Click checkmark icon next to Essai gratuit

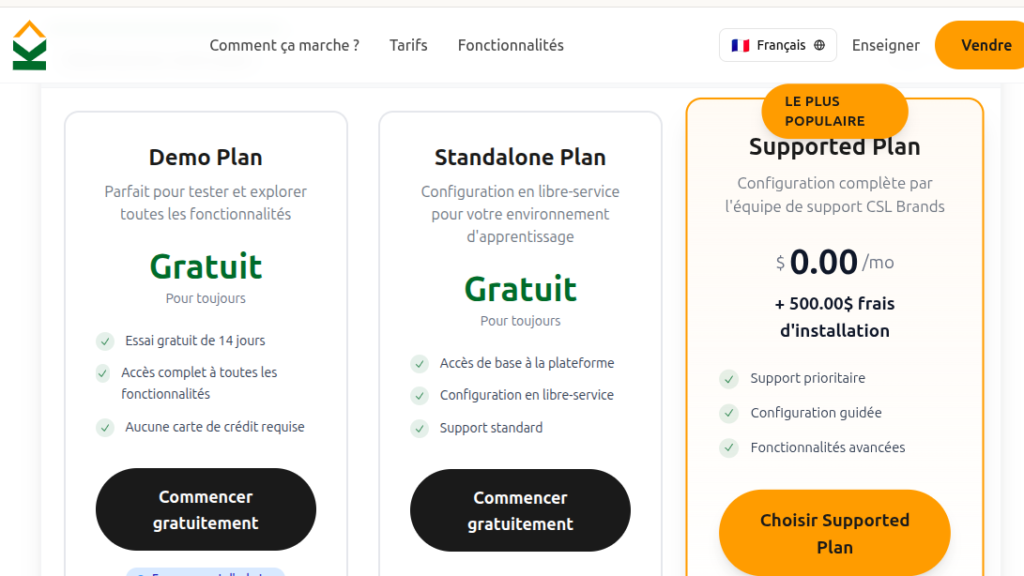coord(105,341)
